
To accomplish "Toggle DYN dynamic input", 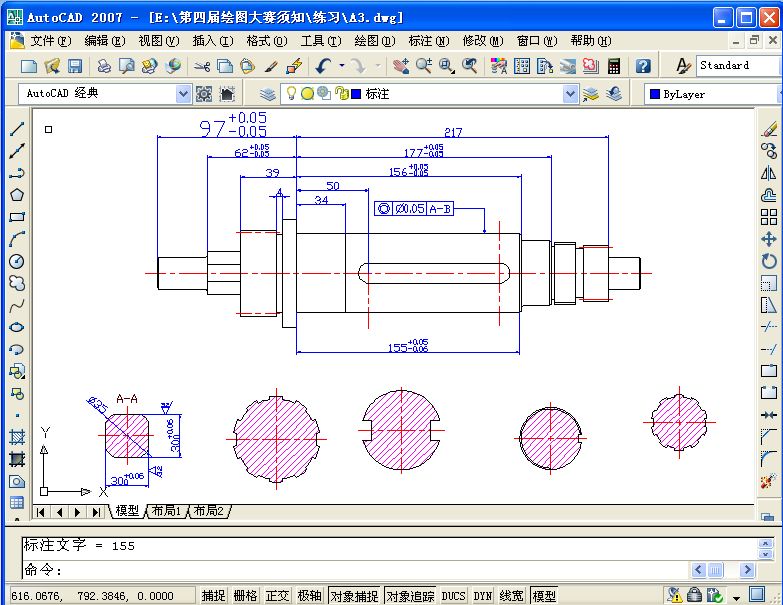I will click(482, 596).
